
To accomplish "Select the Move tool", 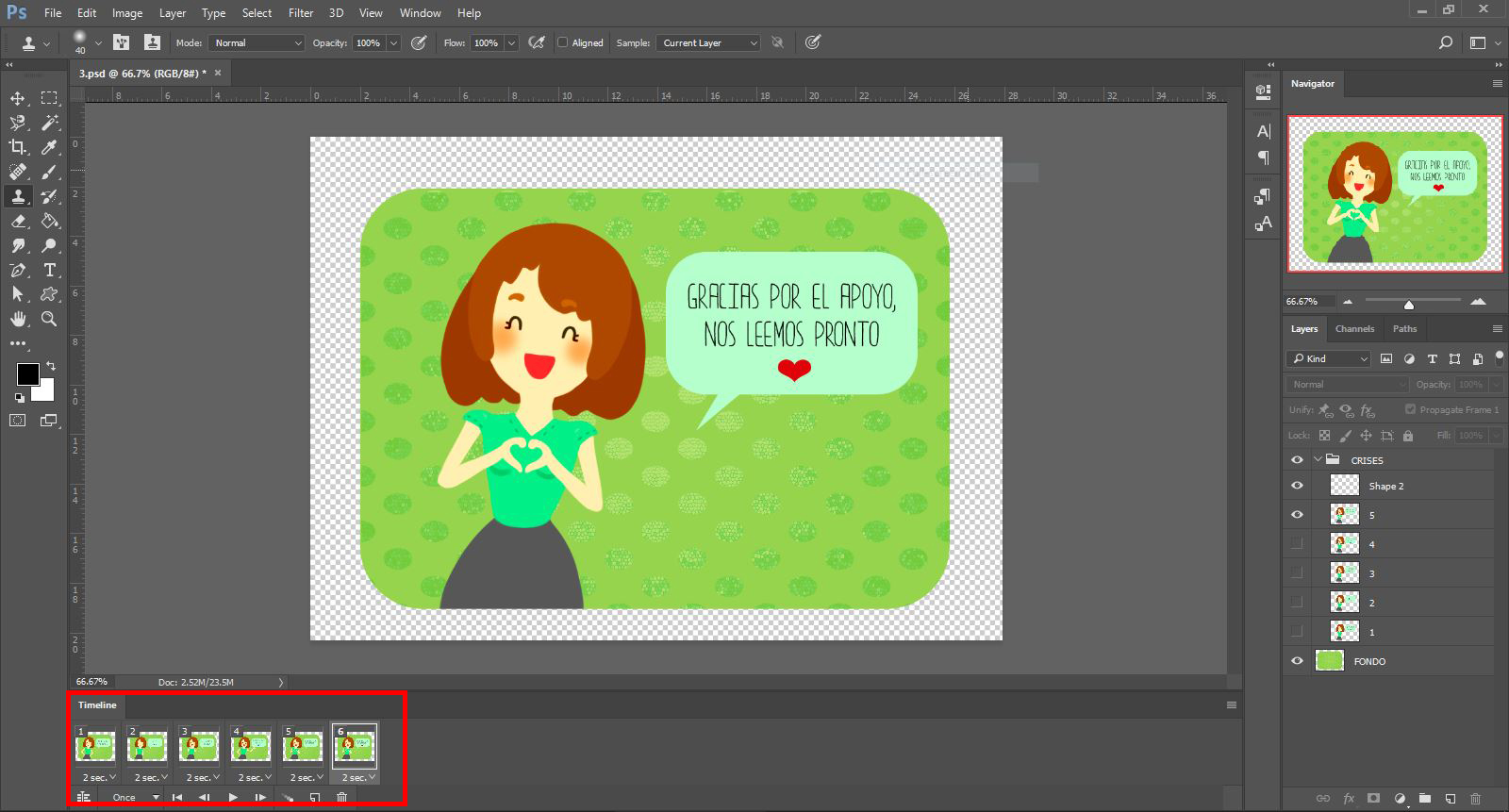I will coord(18,98).
